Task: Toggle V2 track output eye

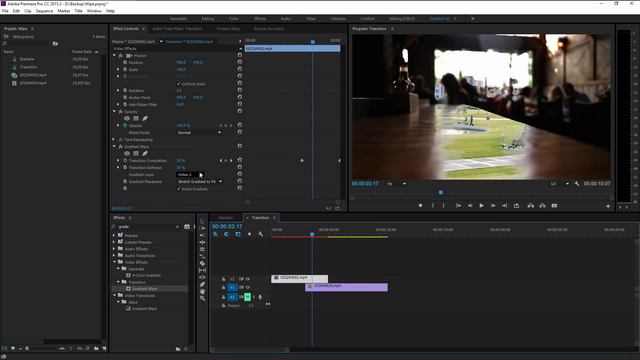Action: click(x=247, y=279)
